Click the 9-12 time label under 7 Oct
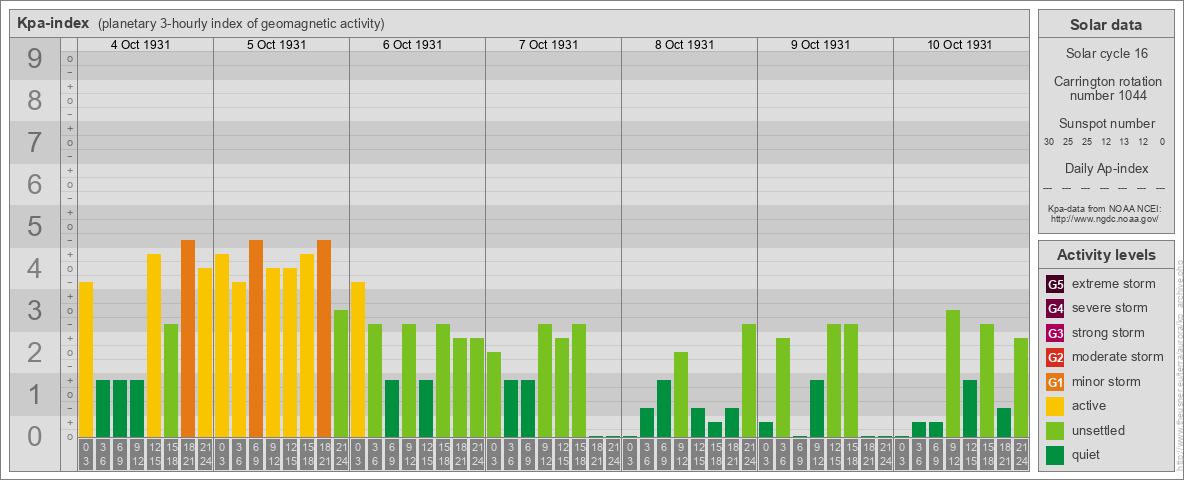Viewport: 1184px width, 480px height. pyautogui.click(x=545, y=455)
